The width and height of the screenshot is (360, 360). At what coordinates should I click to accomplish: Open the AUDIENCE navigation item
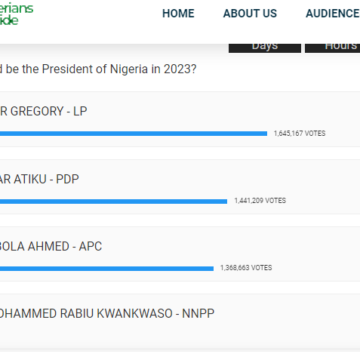pos(333,13)
